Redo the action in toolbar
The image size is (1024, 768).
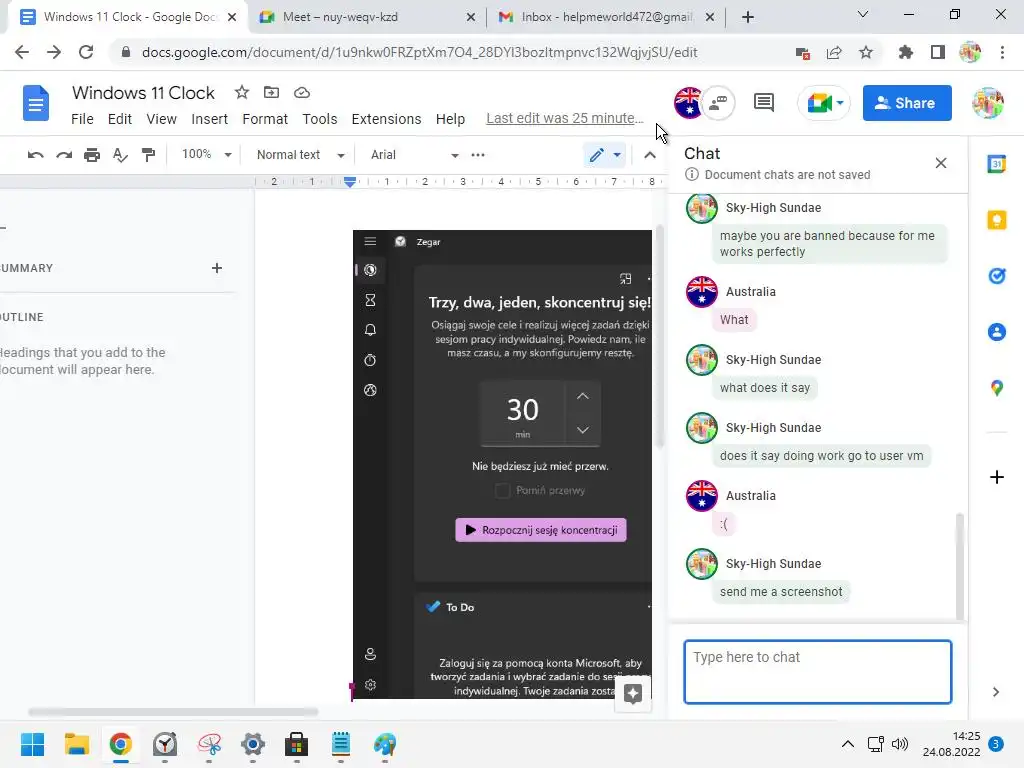[64, 155]
